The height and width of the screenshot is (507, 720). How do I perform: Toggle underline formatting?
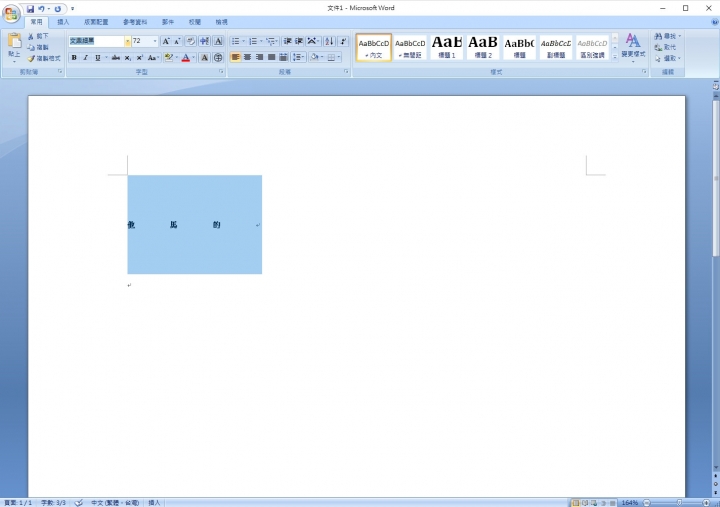[x=97, y=57]
